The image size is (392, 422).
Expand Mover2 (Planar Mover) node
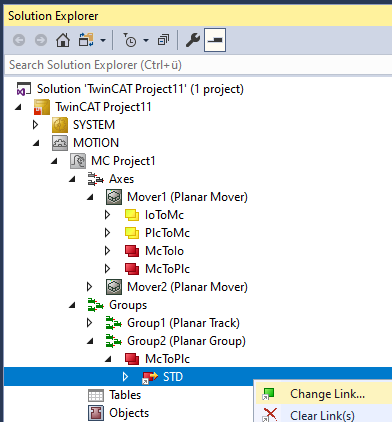pyautogui.click(x=90, y=287)
